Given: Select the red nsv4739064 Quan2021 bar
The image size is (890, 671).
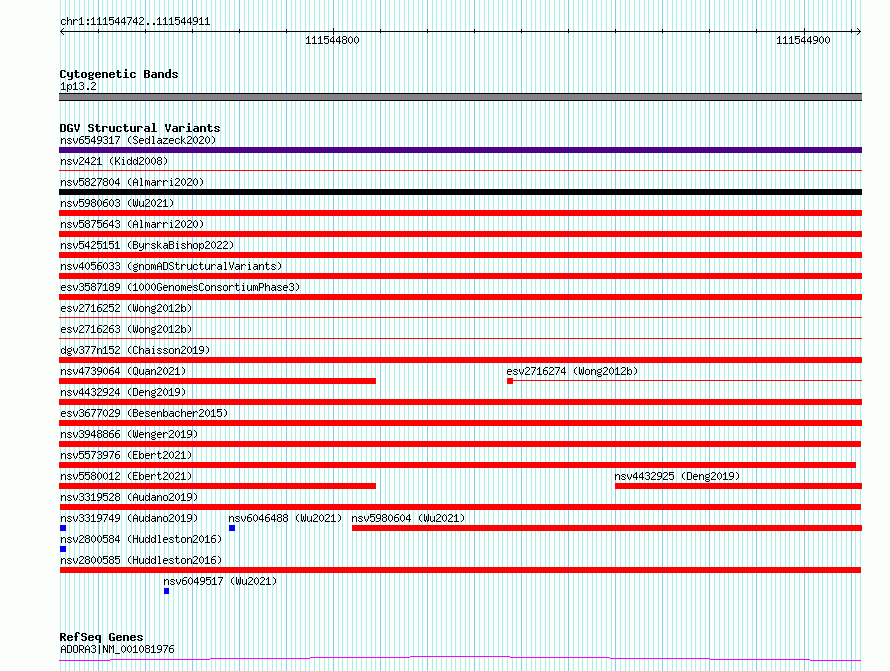Looking at the screenshot, I should tap(217, 381).
